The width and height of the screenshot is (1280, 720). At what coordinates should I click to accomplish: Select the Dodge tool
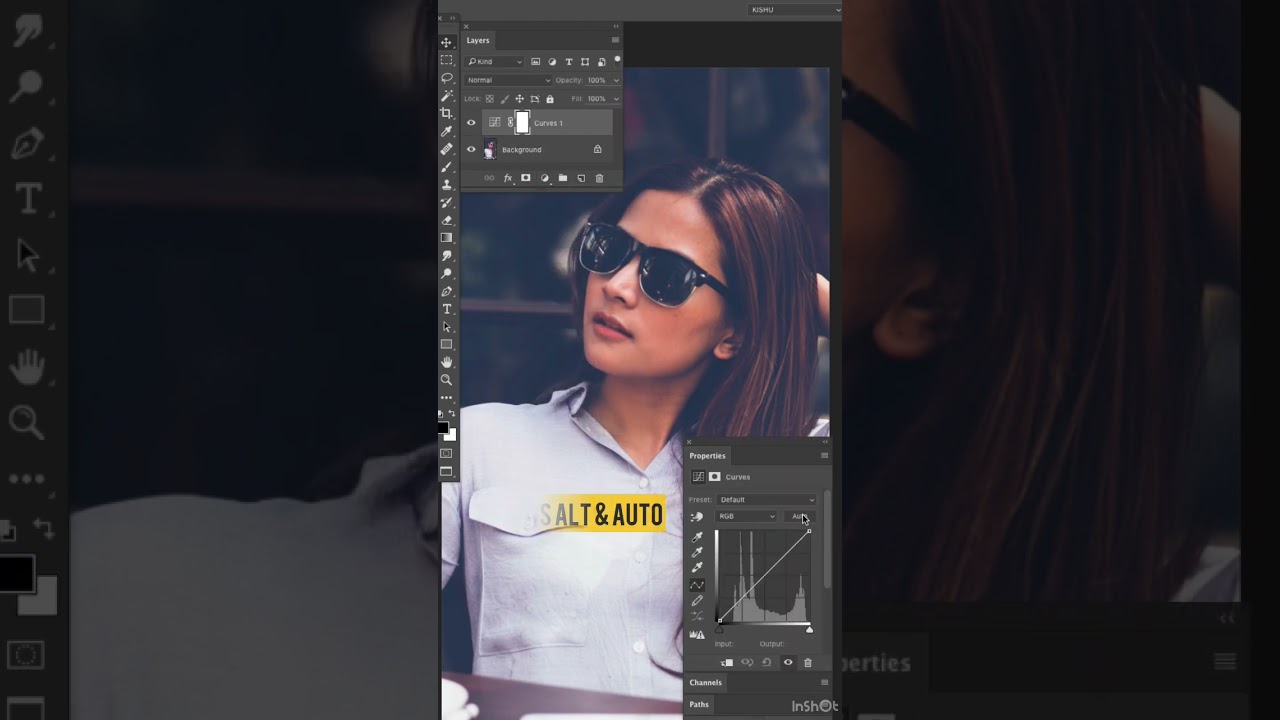click(x=447, y=273)
